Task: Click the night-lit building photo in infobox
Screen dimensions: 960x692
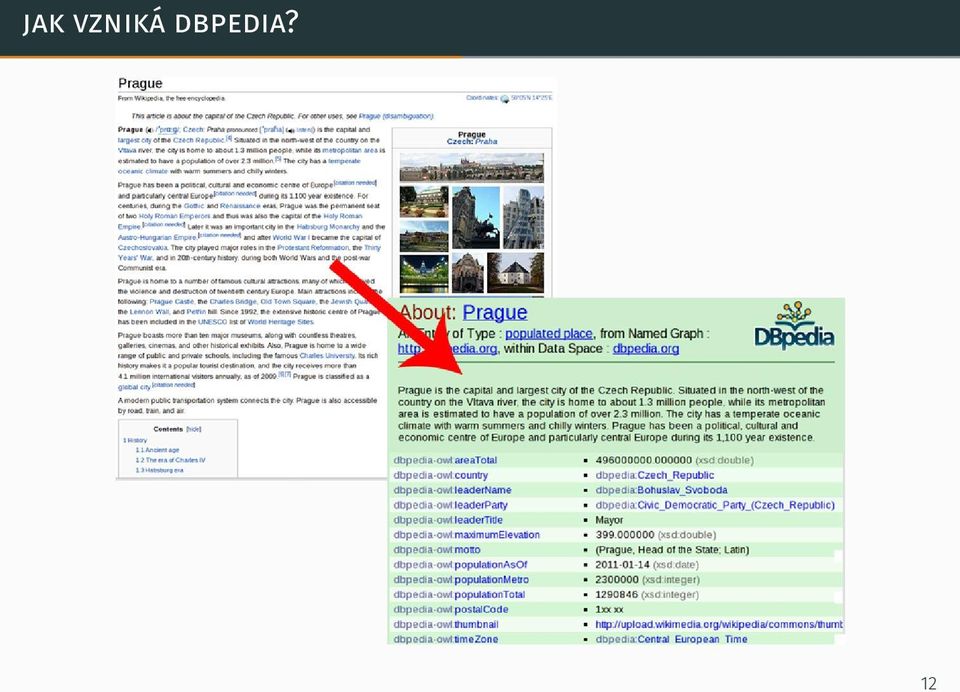Action: 424,273
